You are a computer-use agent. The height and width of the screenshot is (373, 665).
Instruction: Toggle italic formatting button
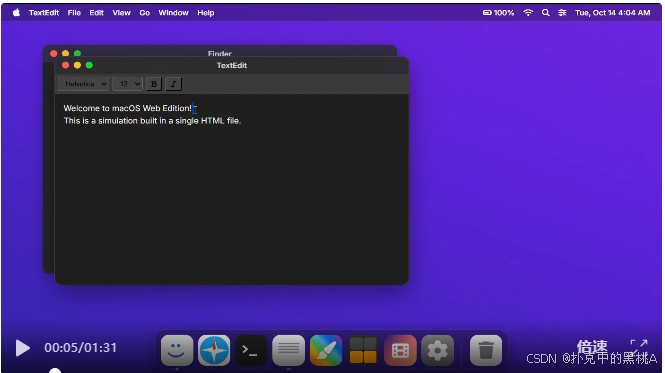tap(173, 84)
